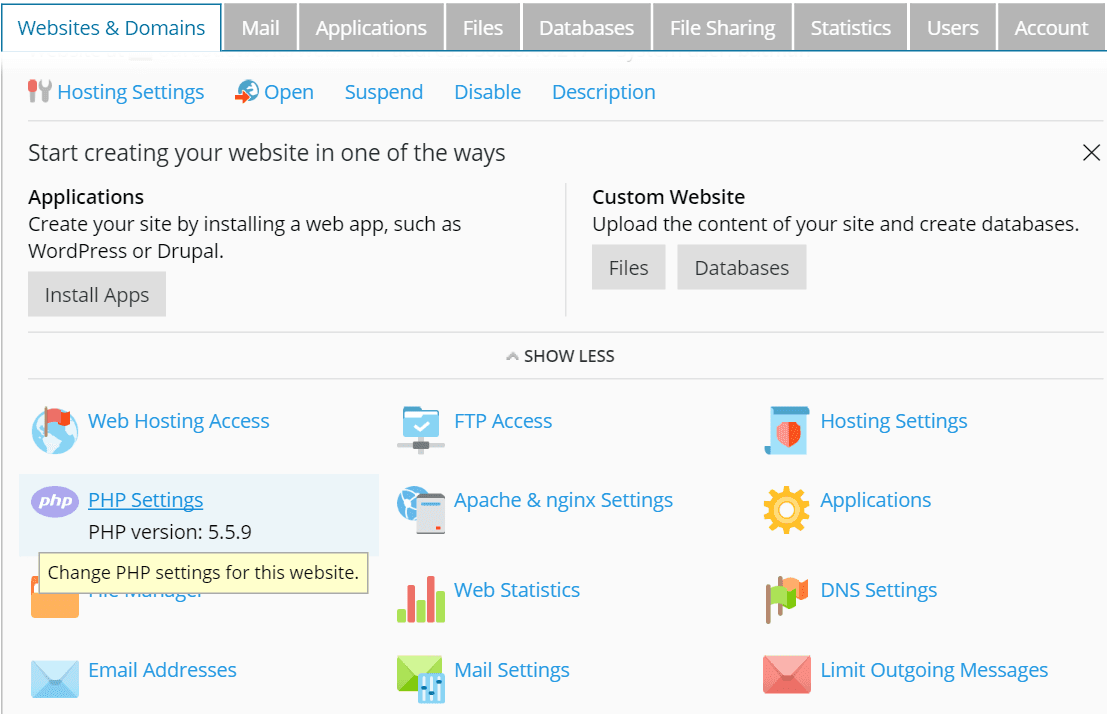The width and height of the screenshot is (1107, 714).
Task: Click the Mail Settings envelope icon
Action: coord(420,678)
